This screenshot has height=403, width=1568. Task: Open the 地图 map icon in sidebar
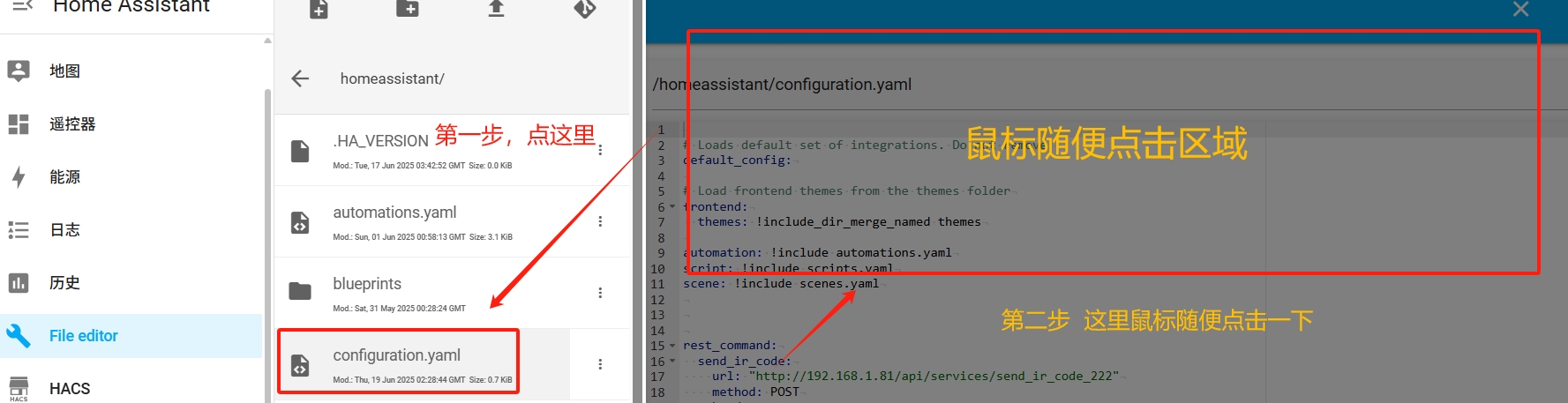coord(19,71)
